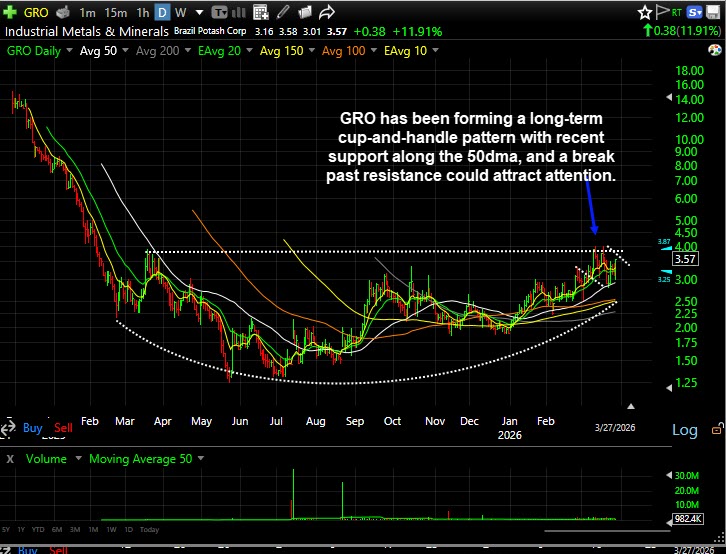Select the Today time range
Viewport: 726px width, 554px height.
149,529
